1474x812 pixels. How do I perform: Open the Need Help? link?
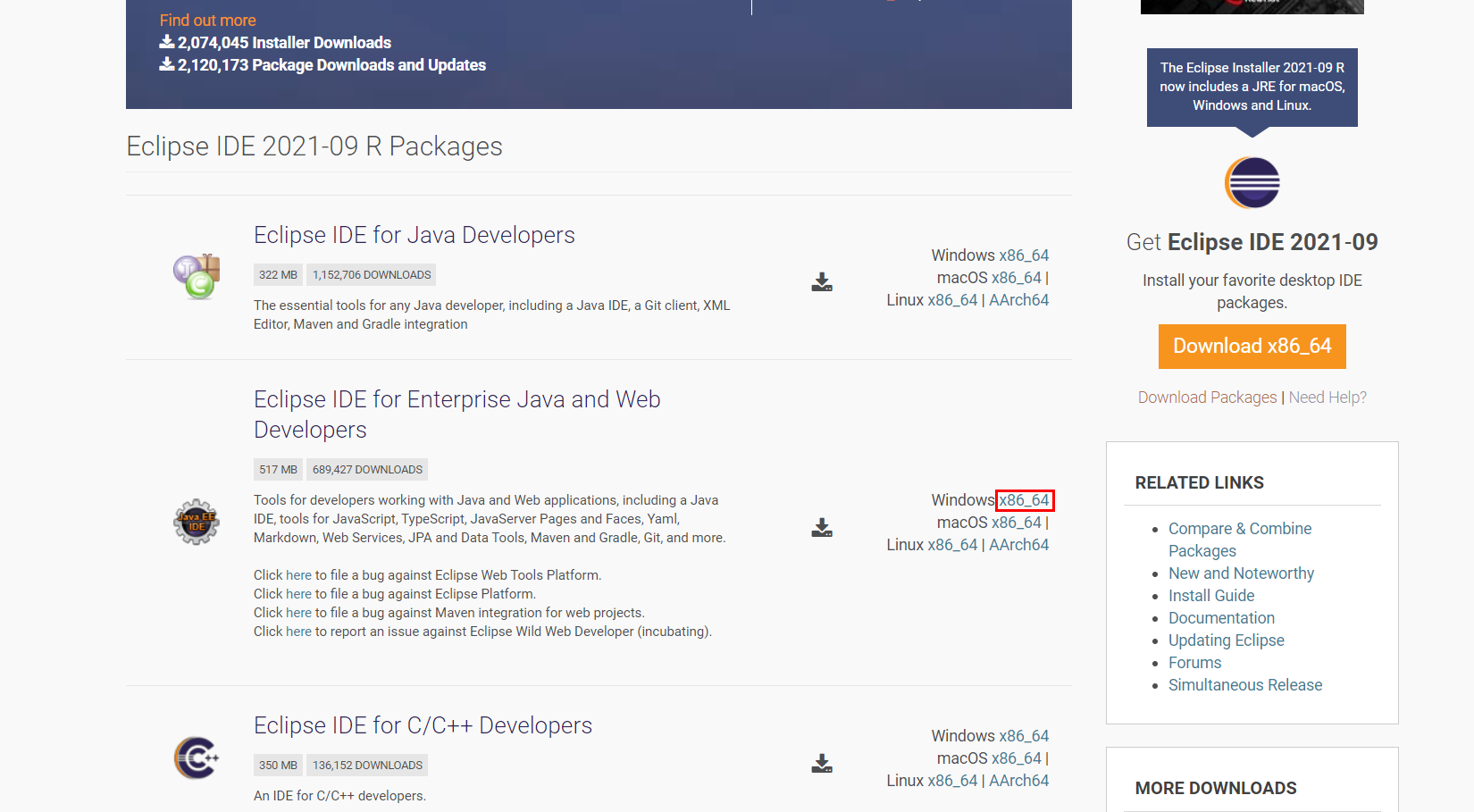click(x=1327, y=398)
